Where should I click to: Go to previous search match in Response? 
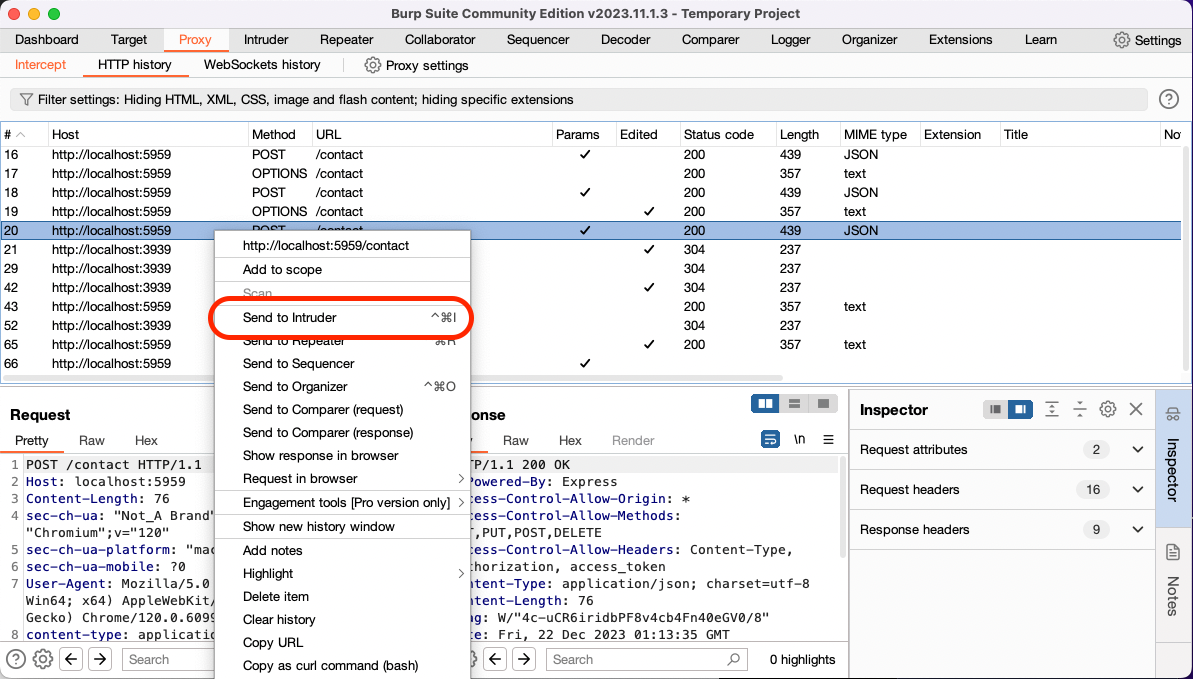[x=495, y=659]
